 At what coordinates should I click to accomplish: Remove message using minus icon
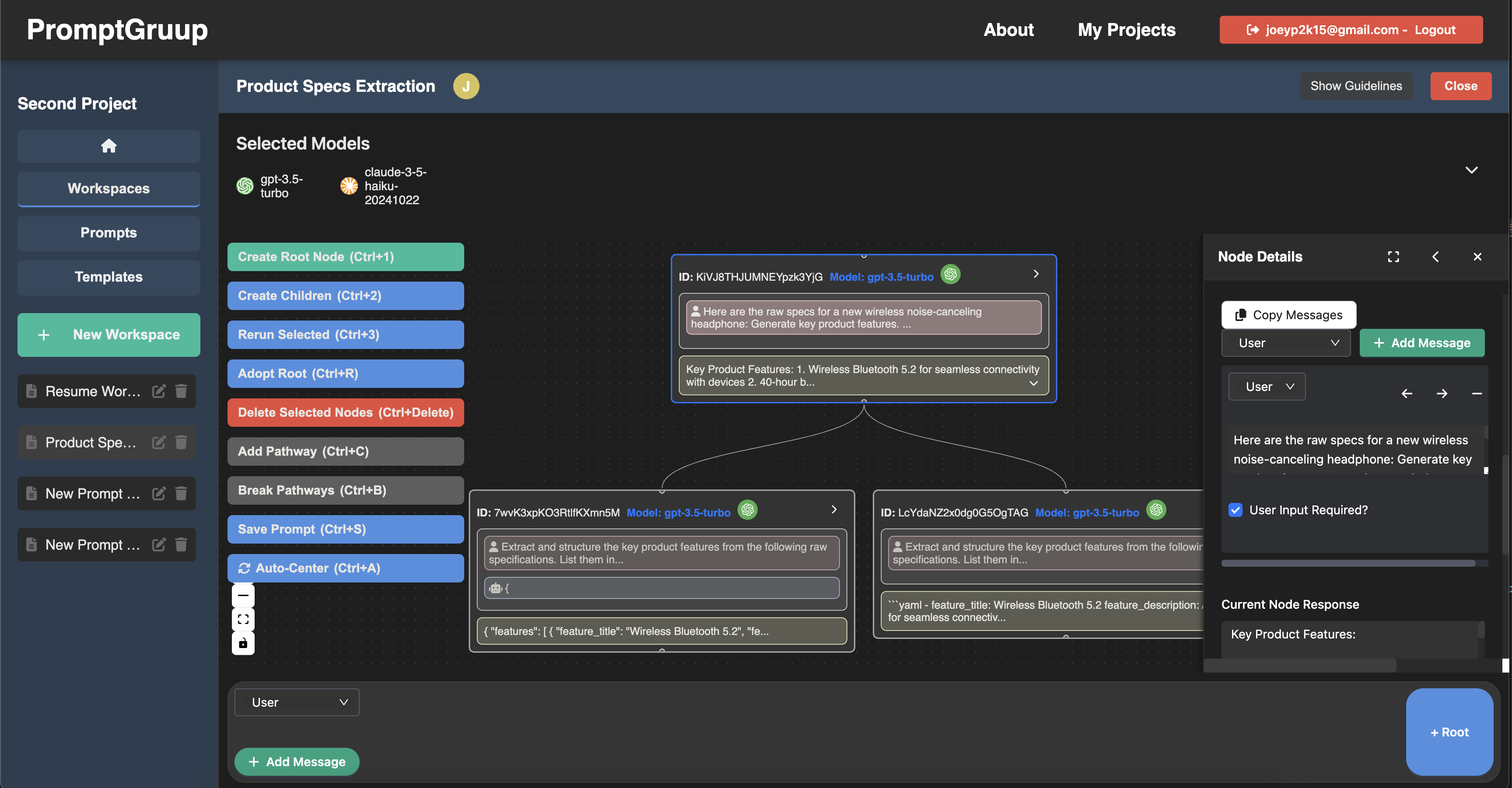coord(1476,393)
